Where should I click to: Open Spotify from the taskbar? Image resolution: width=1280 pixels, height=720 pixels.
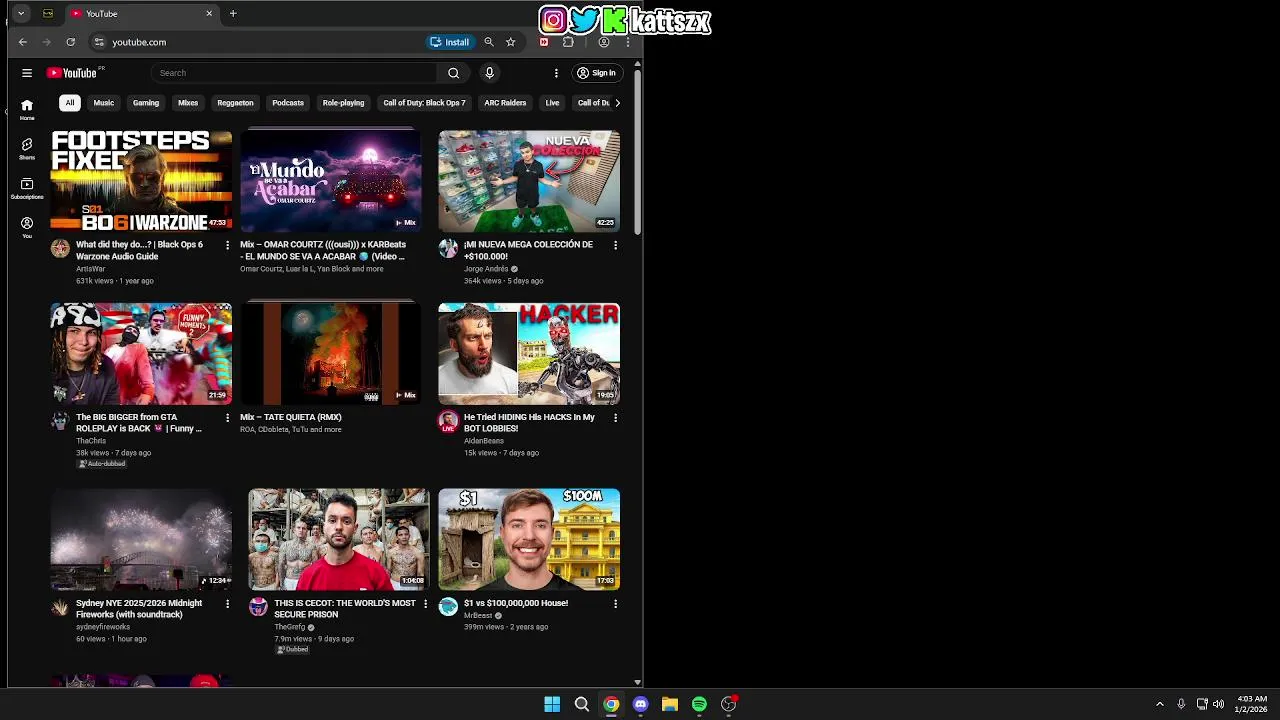pyautogui.click(x=699, y=704)
